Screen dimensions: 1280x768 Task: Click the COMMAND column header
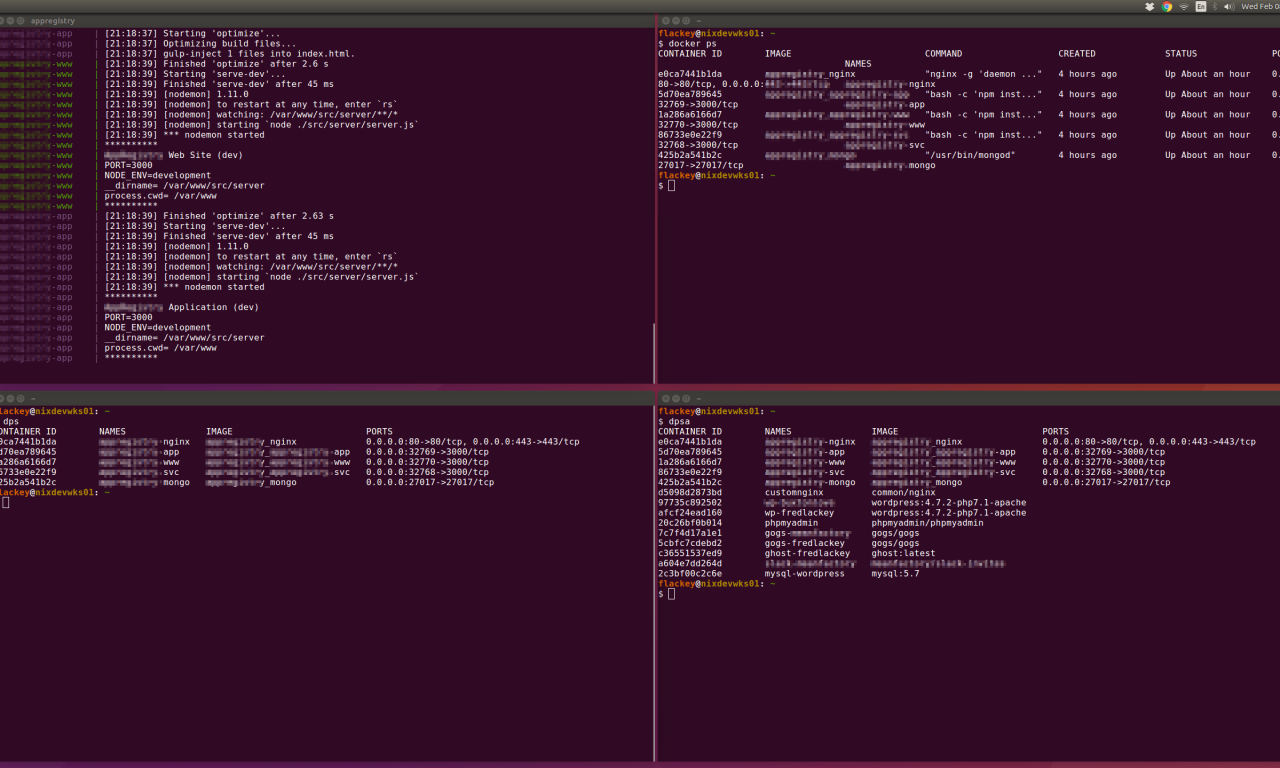[943, 54]
